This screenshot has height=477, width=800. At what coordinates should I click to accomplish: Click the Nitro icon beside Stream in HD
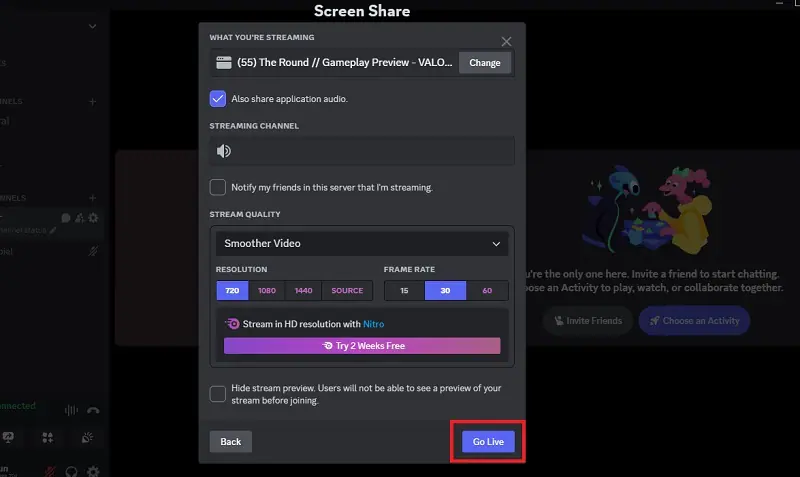pos(232,324)
